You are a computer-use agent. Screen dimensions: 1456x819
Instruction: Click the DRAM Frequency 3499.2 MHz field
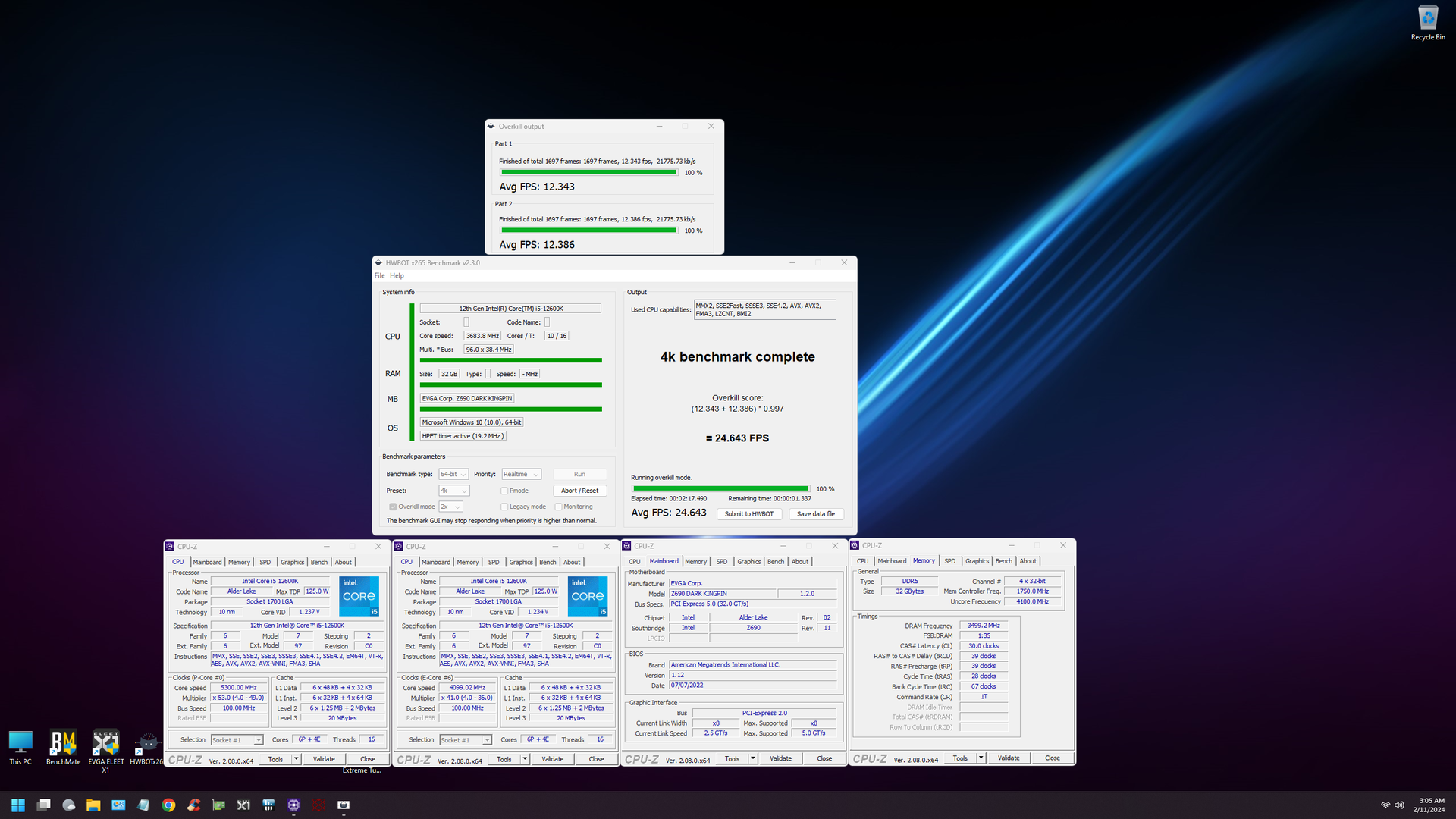pyautogui.click(x=984, y=626)
